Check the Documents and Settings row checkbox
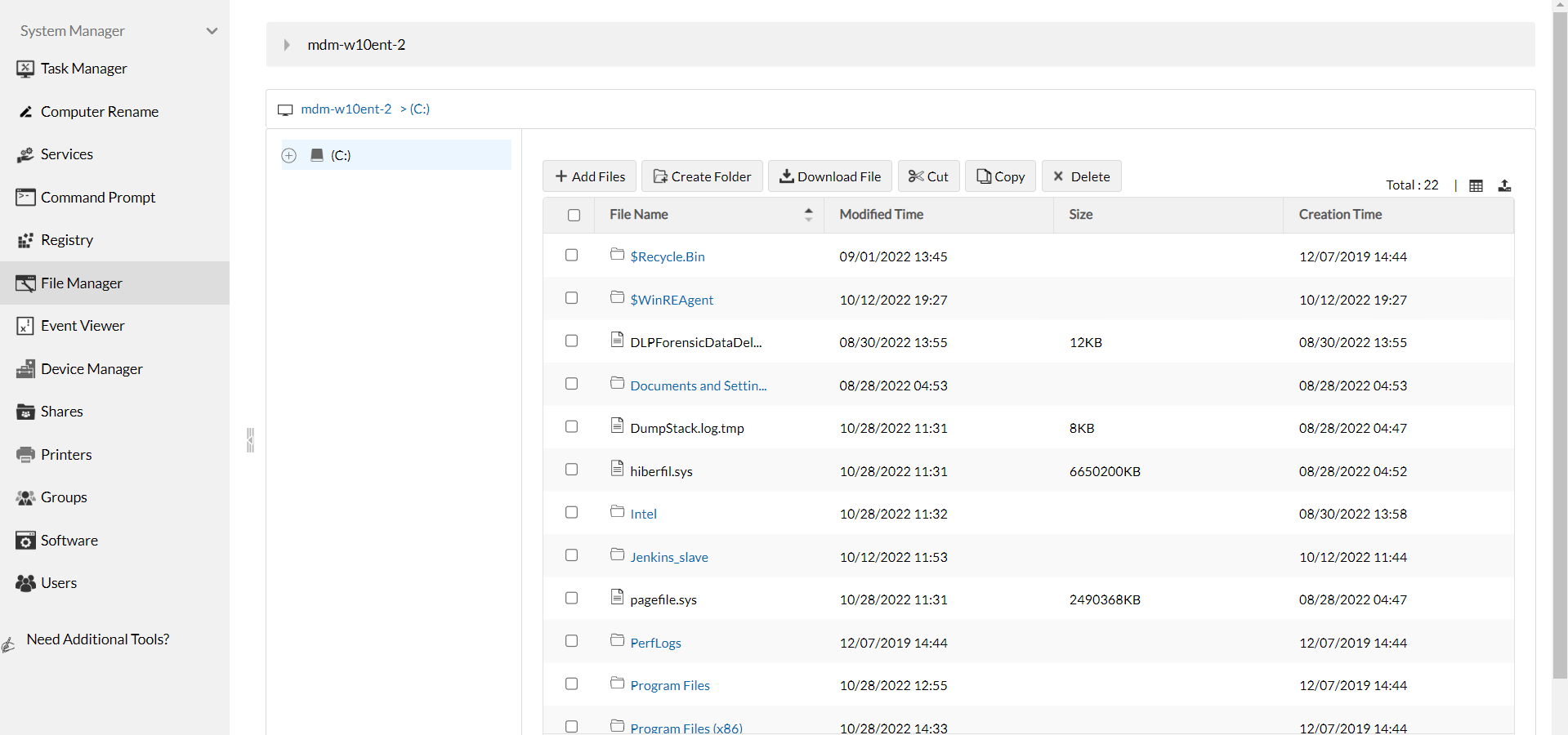1568x735 pixels. click(x=571, y=384)
